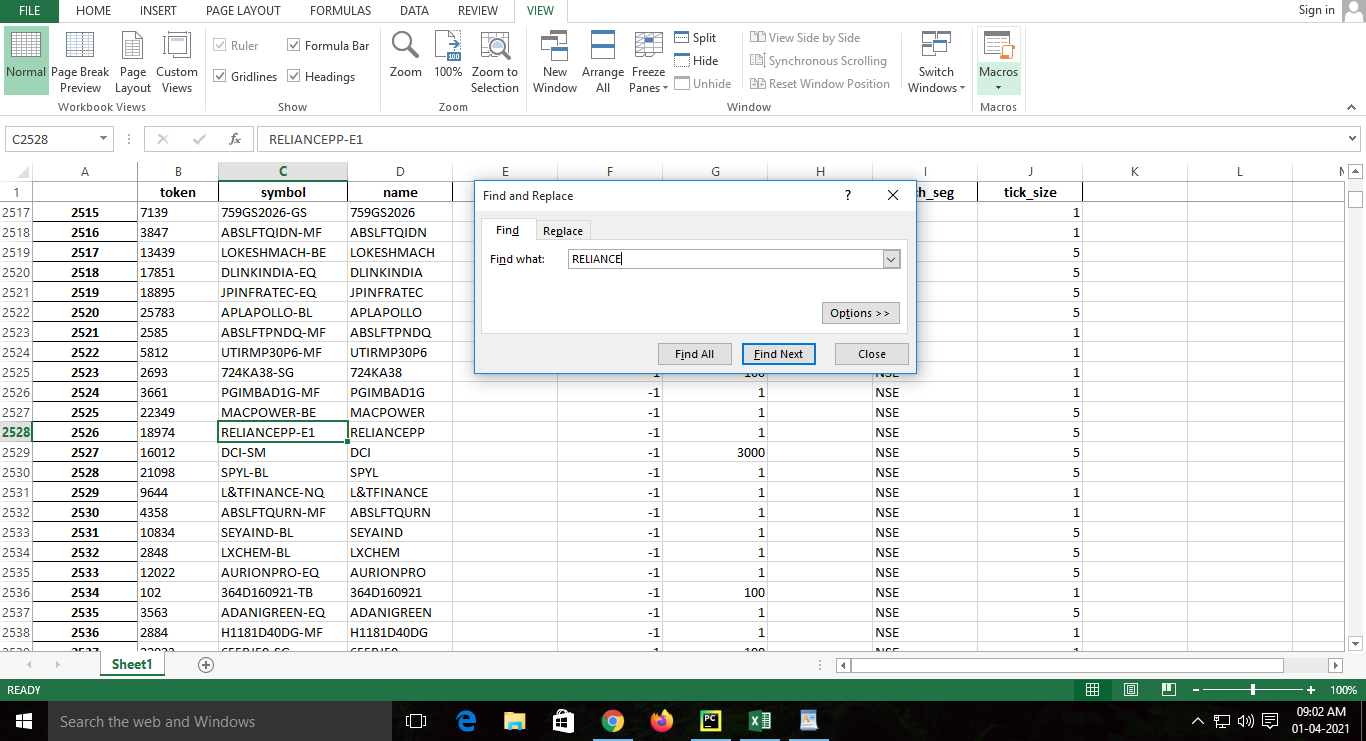
Task: Open File Explorer from taskbar
Action: 514,721
